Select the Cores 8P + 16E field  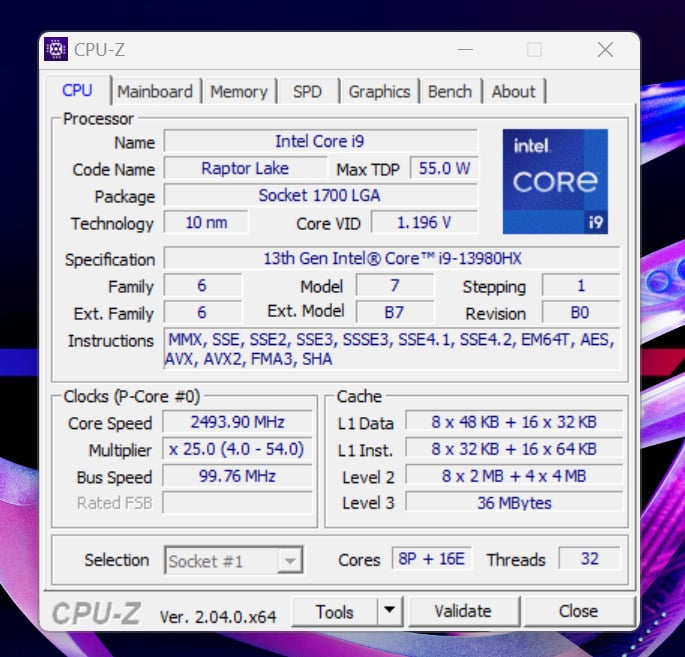pos(430,559)
